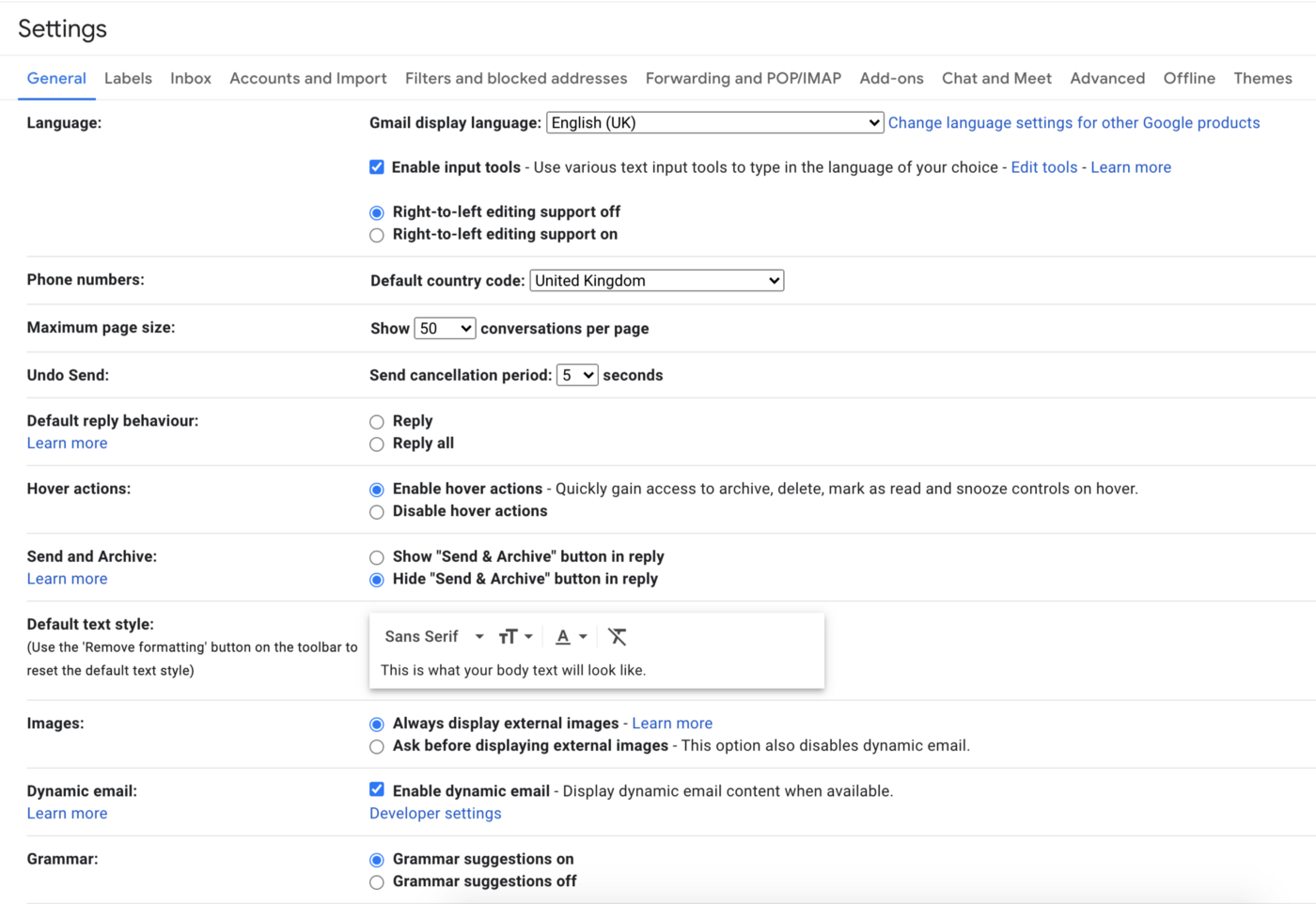Switch to the Labels tab
The image size is (1316, 904).
coord(128,79)
